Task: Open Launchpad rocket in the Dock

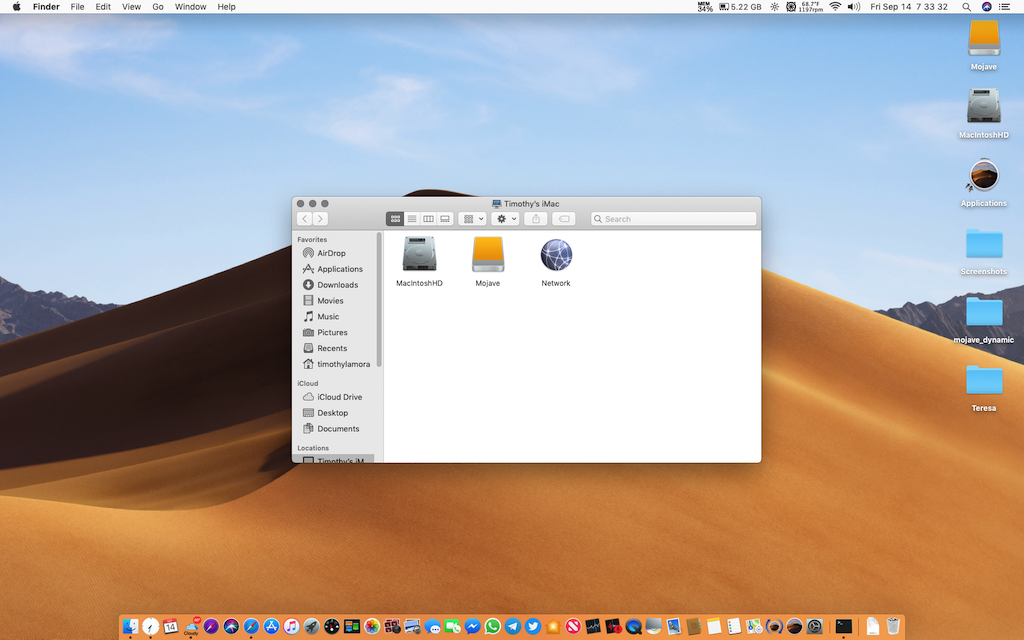Action: point(312,626)
